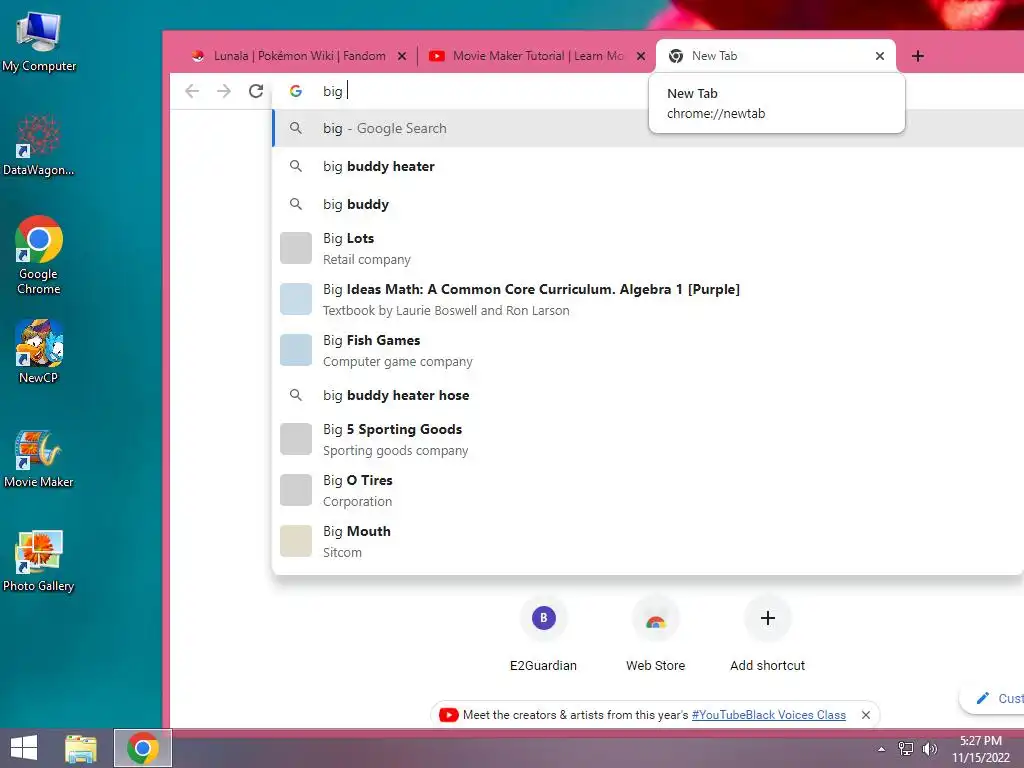Open Movie Maker desktop shortcut
The height and width of the screenshot is (768, 1024).
click(x=39, y=458)
